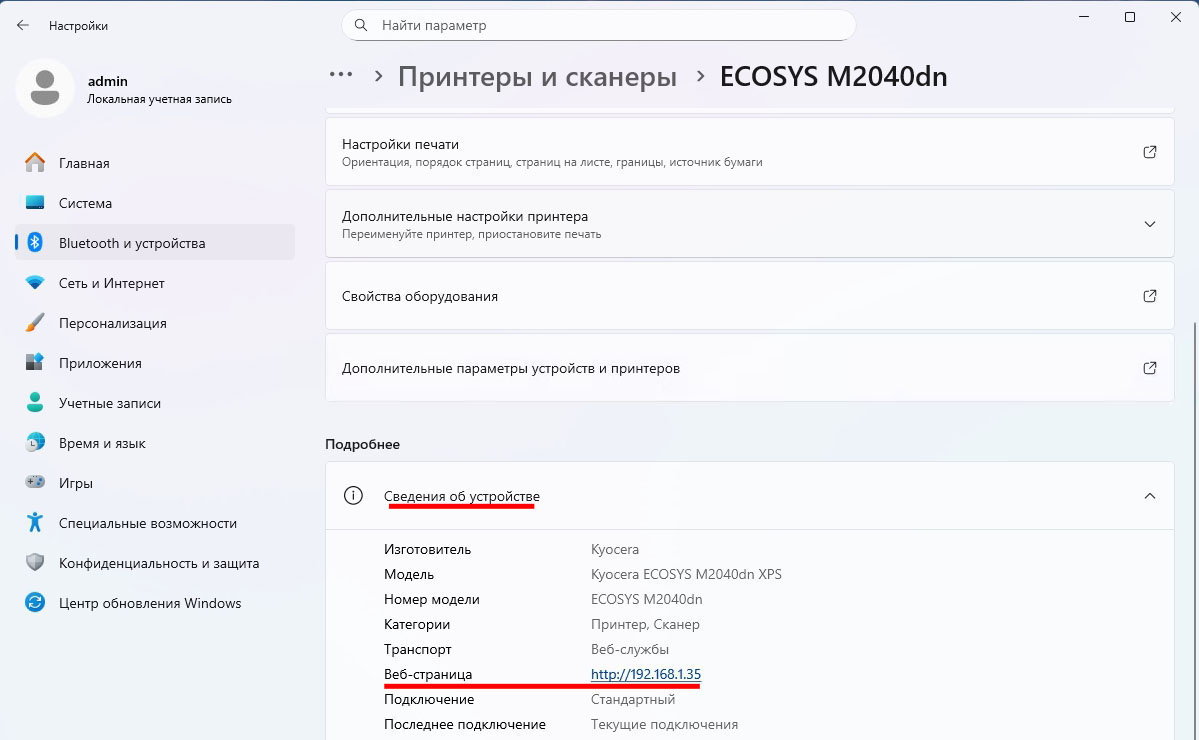Go to Принтеры и сканеры breadcrumb
The width and height of the screenshot is (1199, 740).
coord(537,76)
